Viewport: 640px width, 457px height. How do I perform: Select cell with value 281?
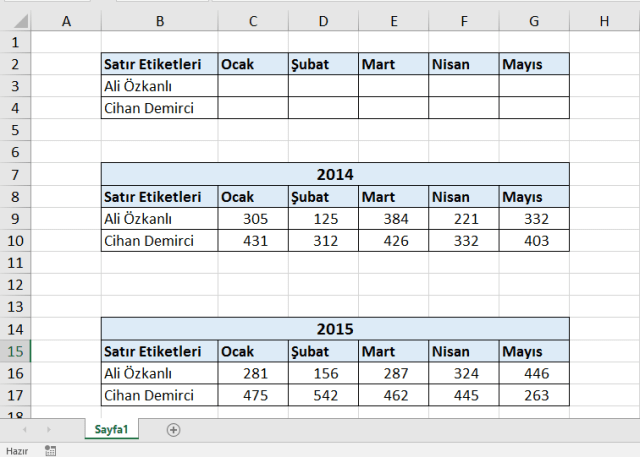click(253, 373)
